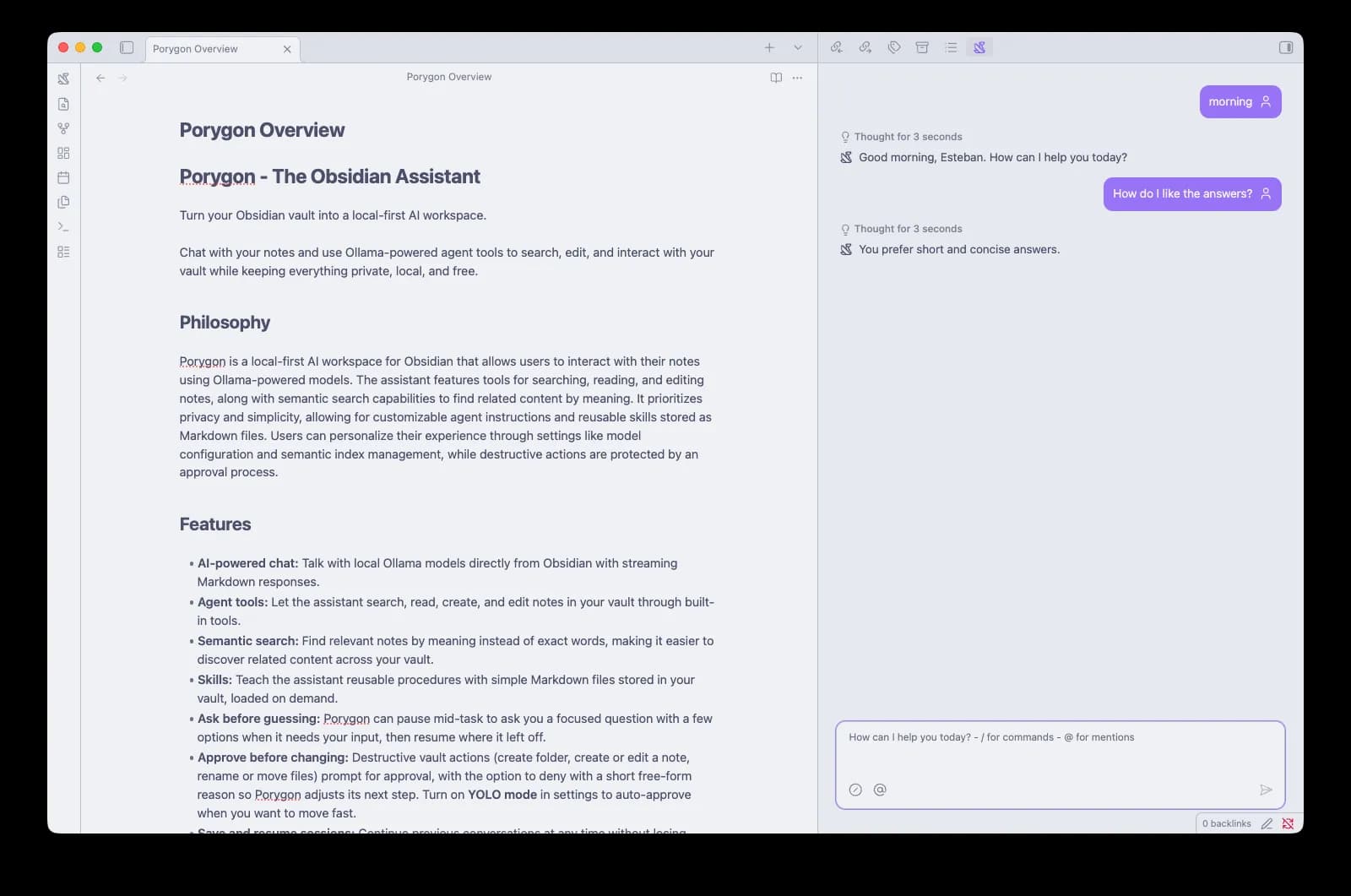Click the user icon beside 'How do I like the answers?'
The height and width of the screenshot is (896, 1351).
pos(1266,193)
